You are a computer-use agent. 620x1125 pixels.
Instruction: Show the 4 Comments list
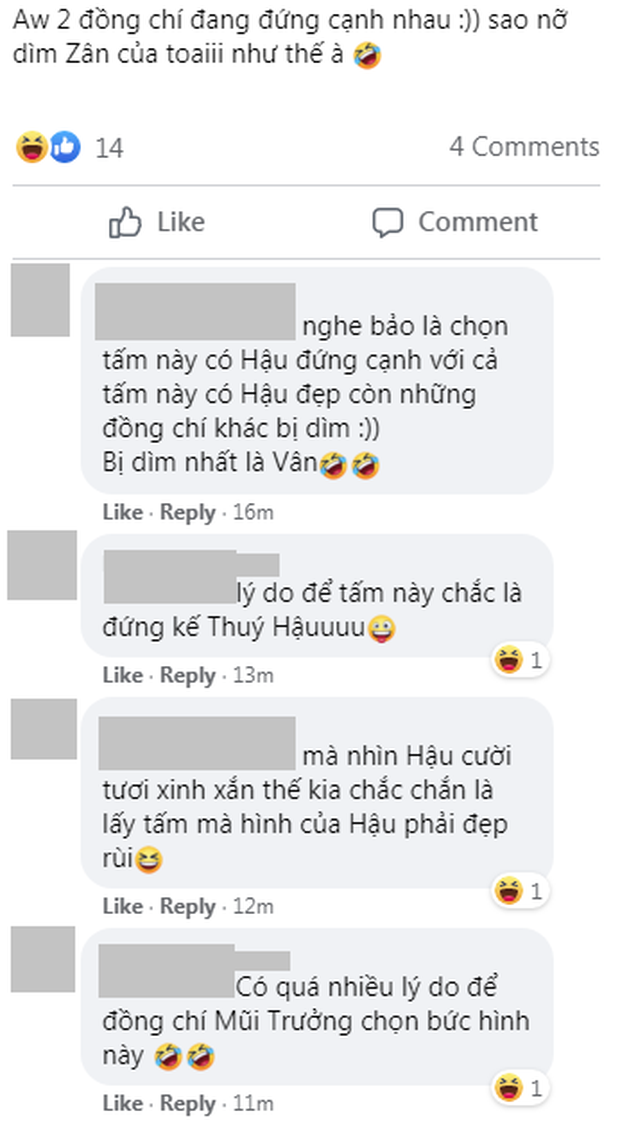pyautogui.click(x=524, y=146)
